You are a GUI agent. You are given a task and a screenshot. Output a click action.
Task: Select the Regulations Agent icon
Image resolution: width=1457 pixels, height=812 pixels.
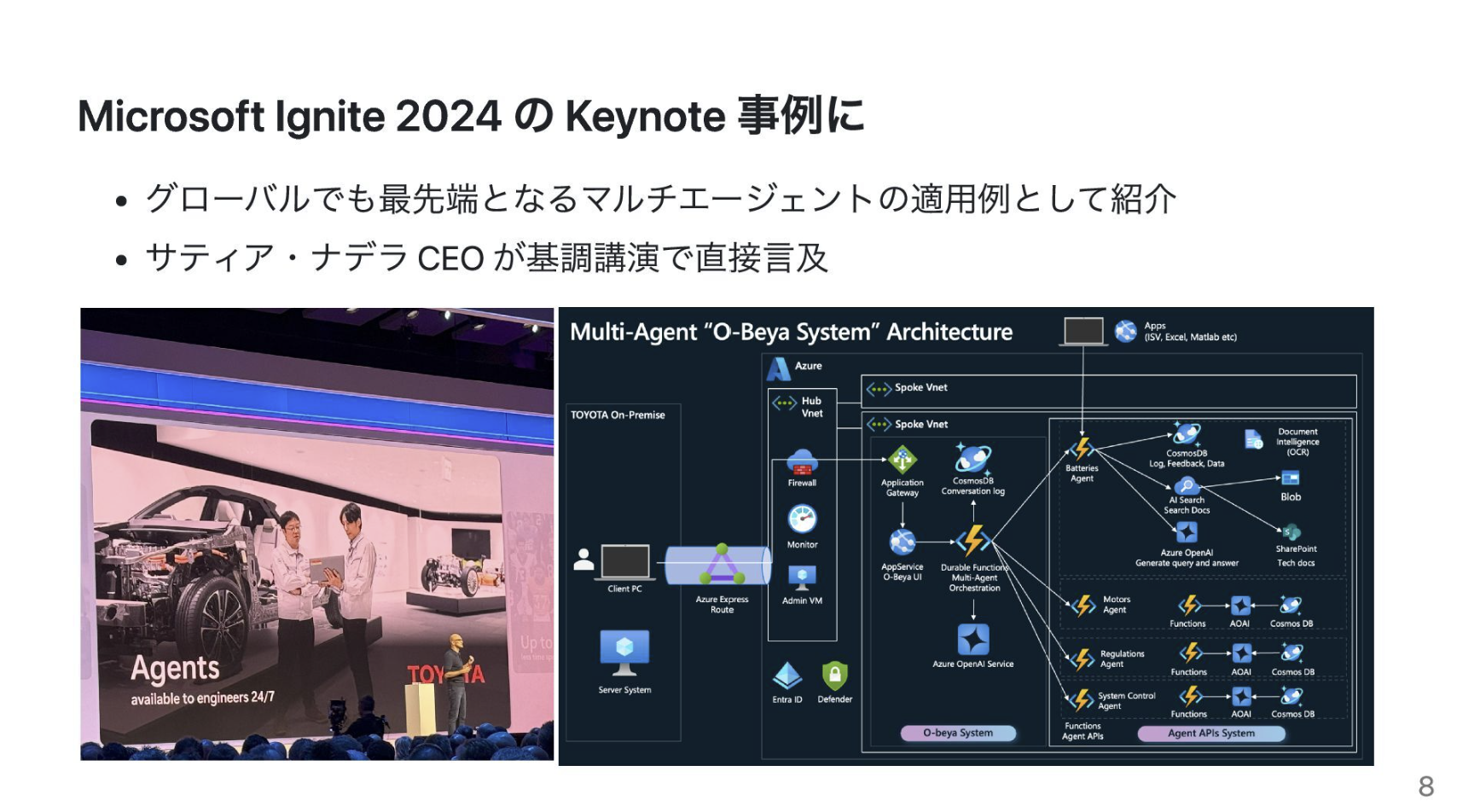pyautogui.click(x=1081, y=659)
